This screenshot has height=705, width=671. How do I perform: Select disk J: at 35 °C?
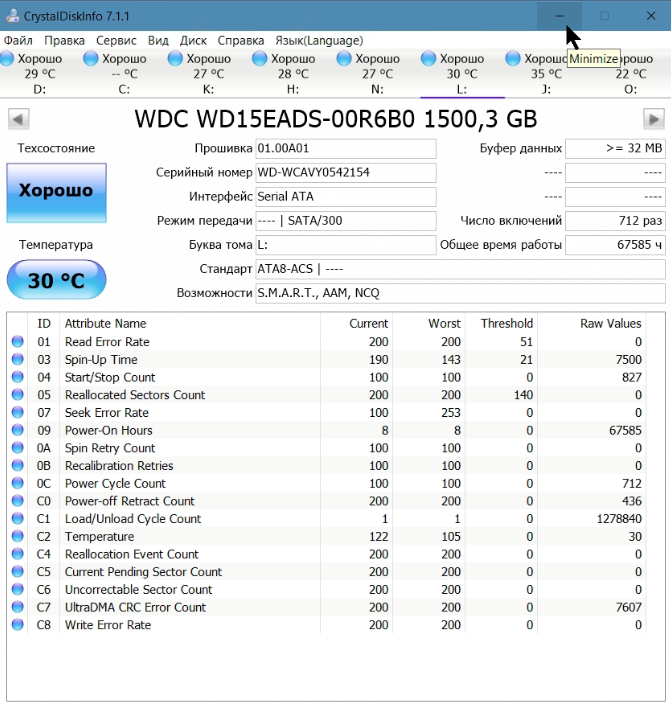point(546,73)
